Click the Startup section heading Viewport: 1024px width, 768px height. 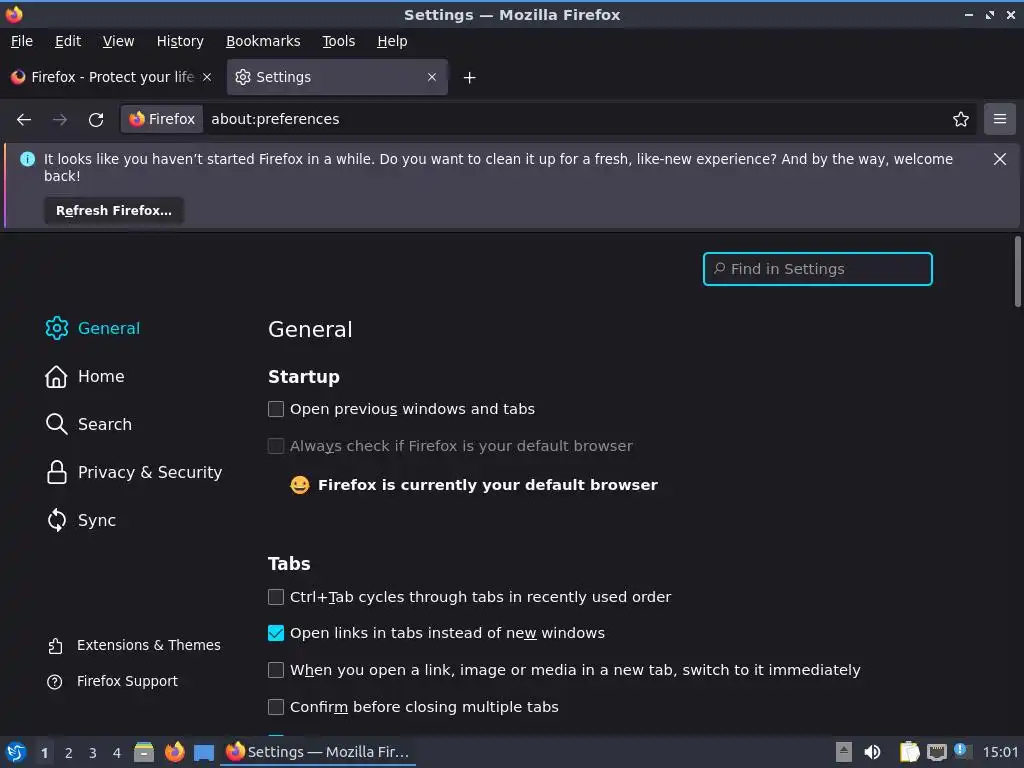pyautogui.click(x=304, y=377)
